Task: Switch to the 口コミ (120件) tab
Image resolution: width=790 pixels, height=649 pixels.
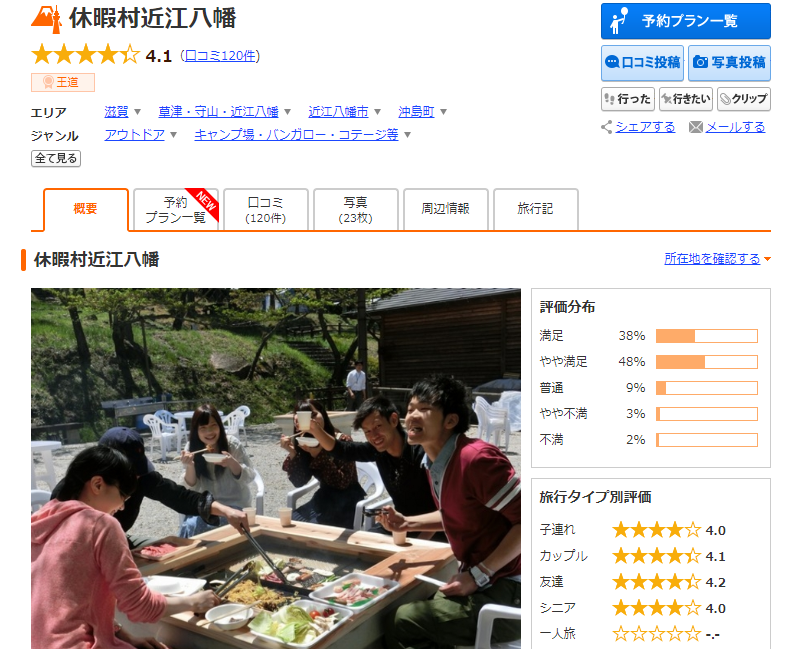Action: tap(265, 210)
